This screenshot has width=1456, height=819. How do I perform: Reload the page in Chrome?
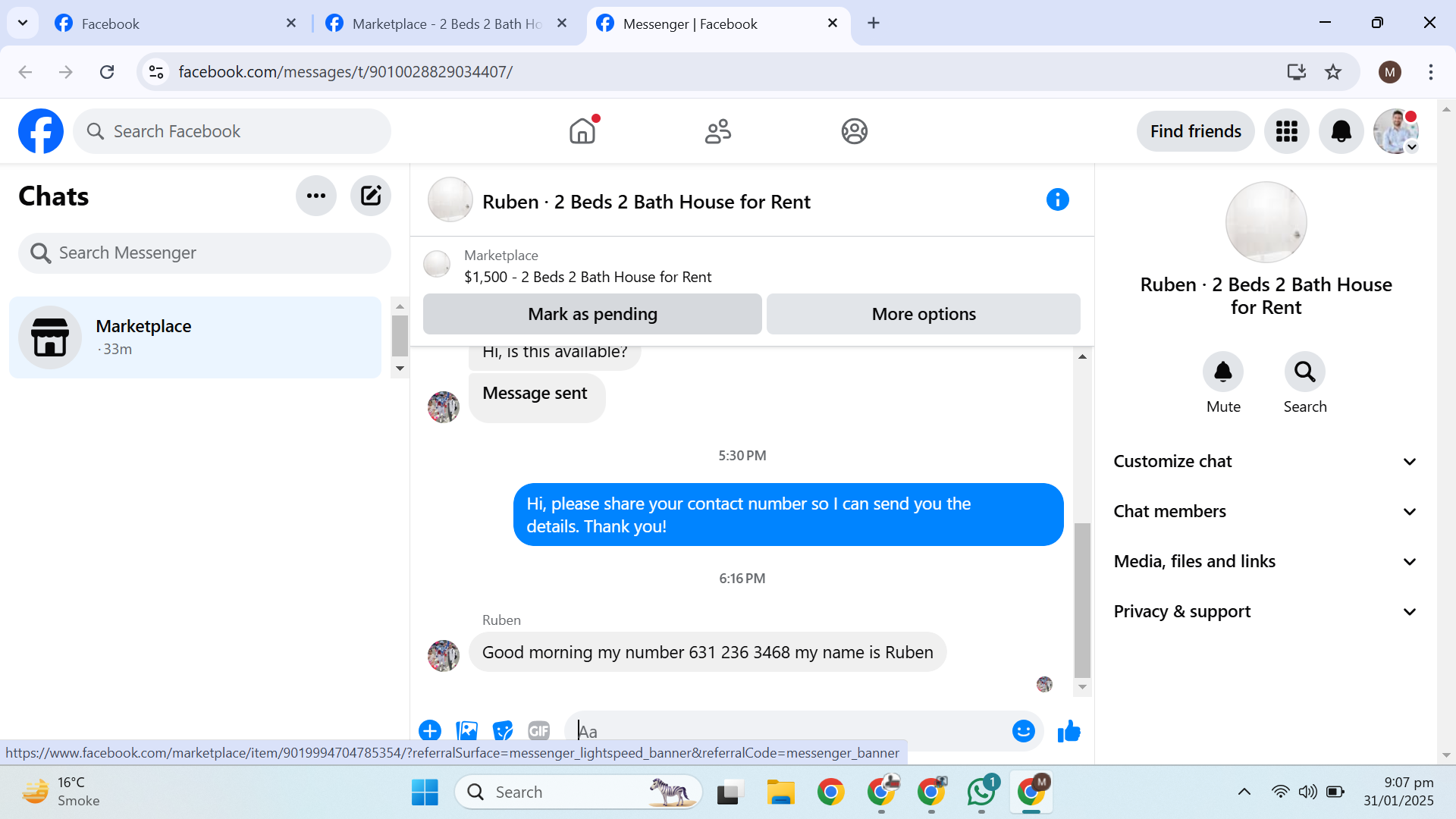tap(107, 72)
